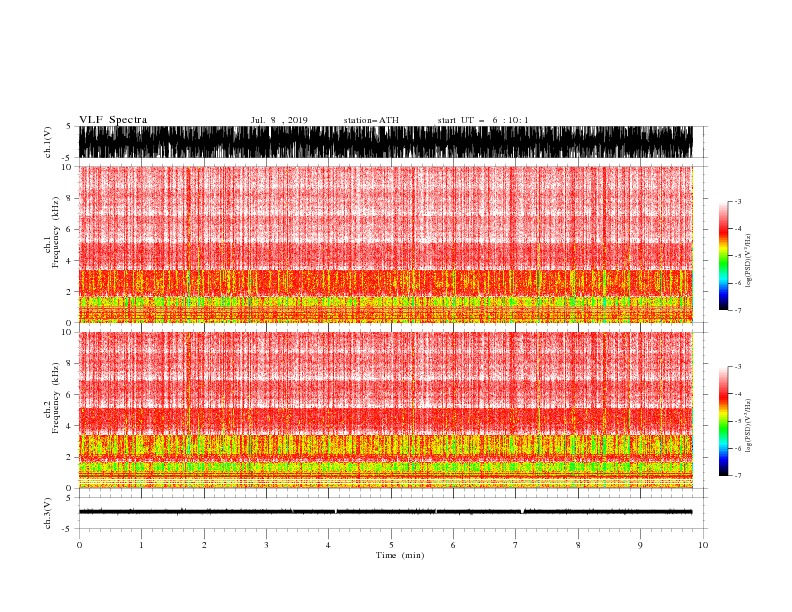Click the "station=ATH" header text
This screenshot has height=612, width=792.
point(371,120)
